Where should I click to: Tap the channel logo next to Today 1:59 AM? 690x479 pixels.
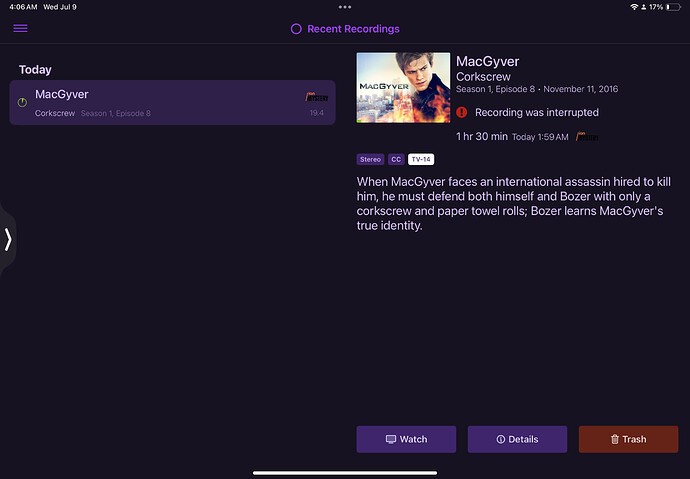(x=587, y=136)
